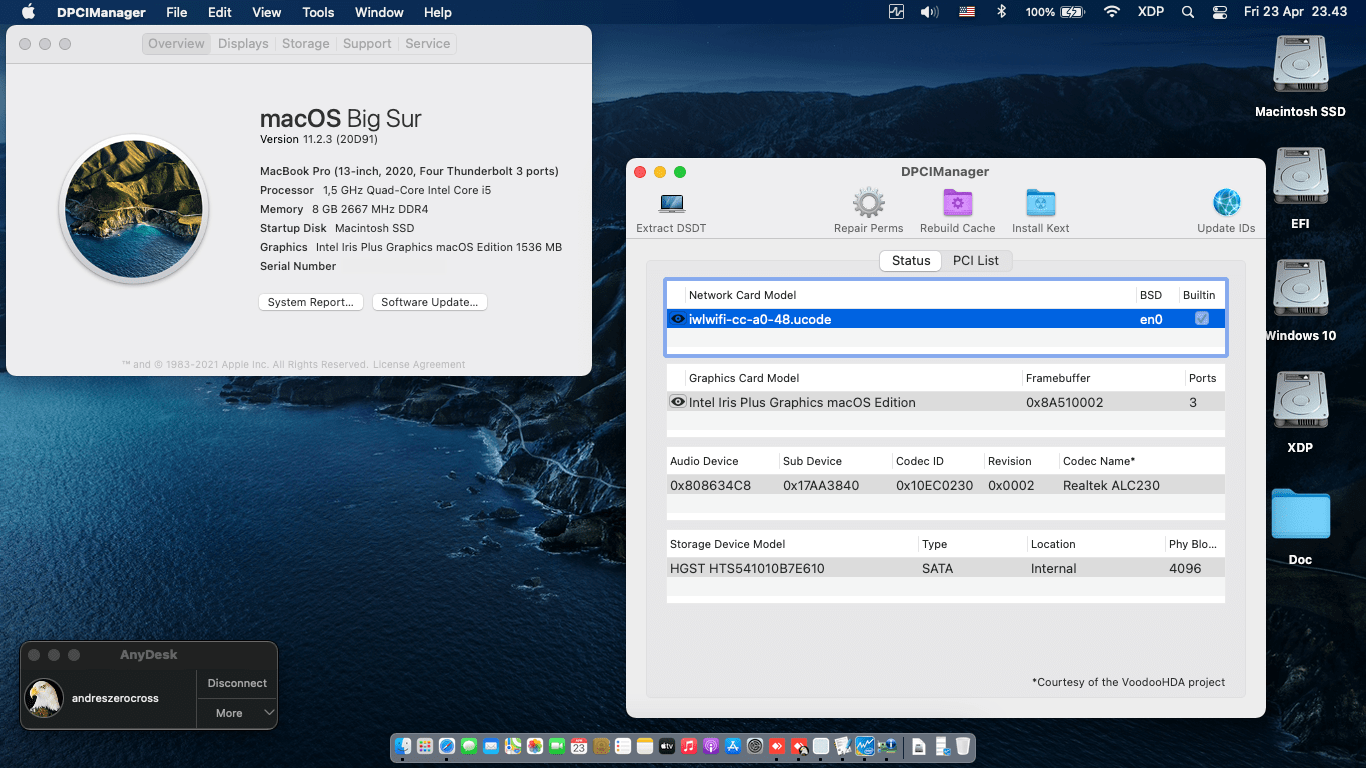Open Photos from the Dock

tap(535, 746)
